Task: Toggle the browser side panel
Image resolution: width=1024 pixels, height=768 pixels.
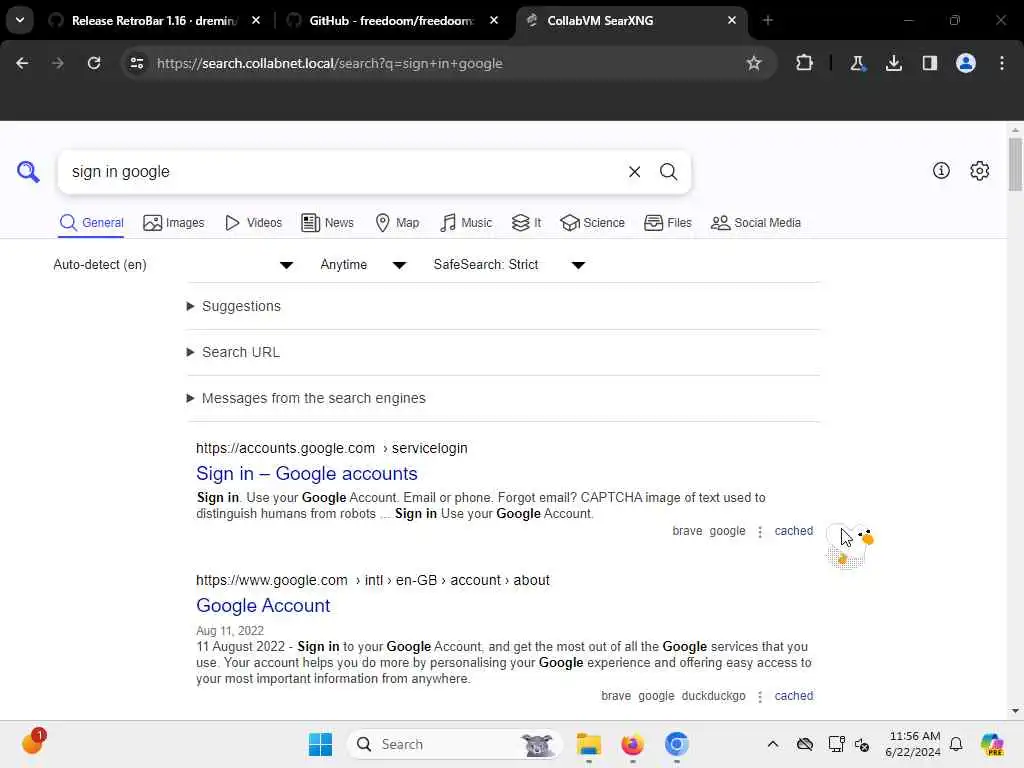Action: (x=929, y=63)
